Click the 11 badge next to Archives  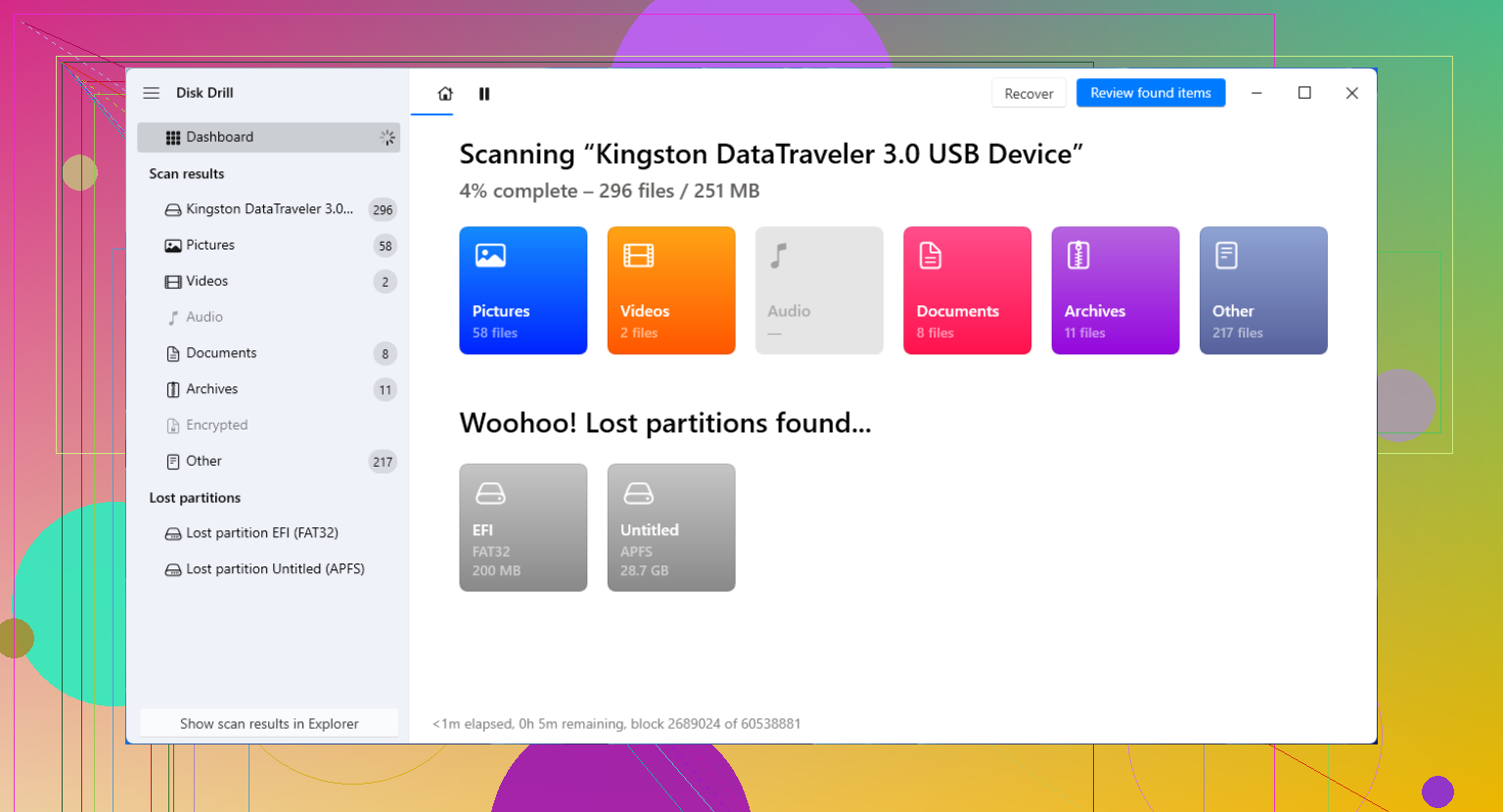(x=386, y=389)
